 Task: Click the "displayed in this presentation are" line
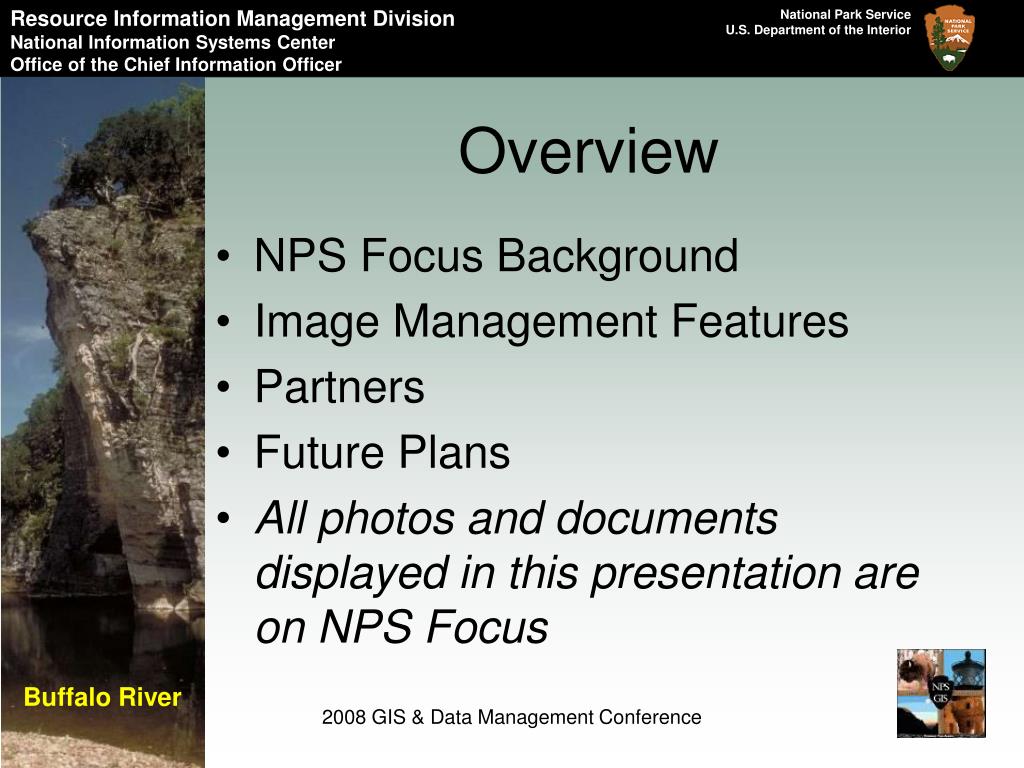tap(587, 573)
